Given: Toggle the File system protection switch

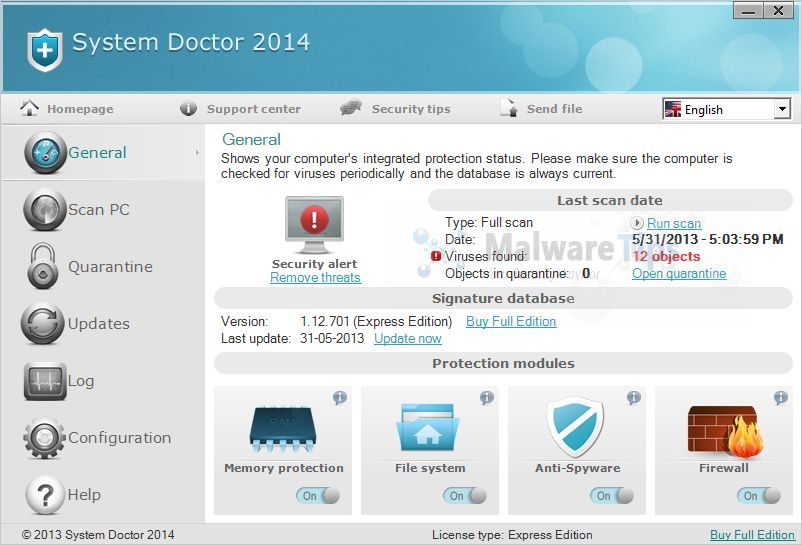Looking at the screenshot, I should coord(465,495).
